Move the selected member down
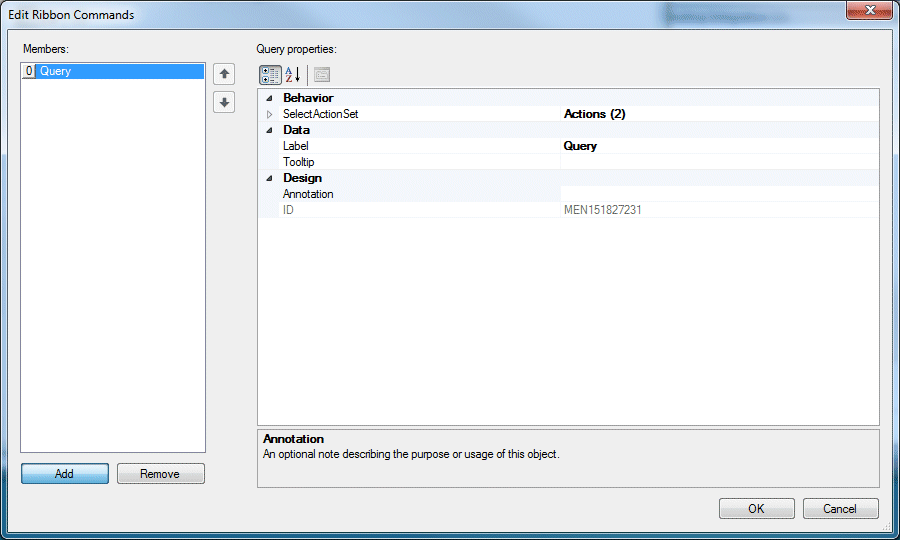The height and width of the screenshot is (540, 900). click(x=224, y=103)
